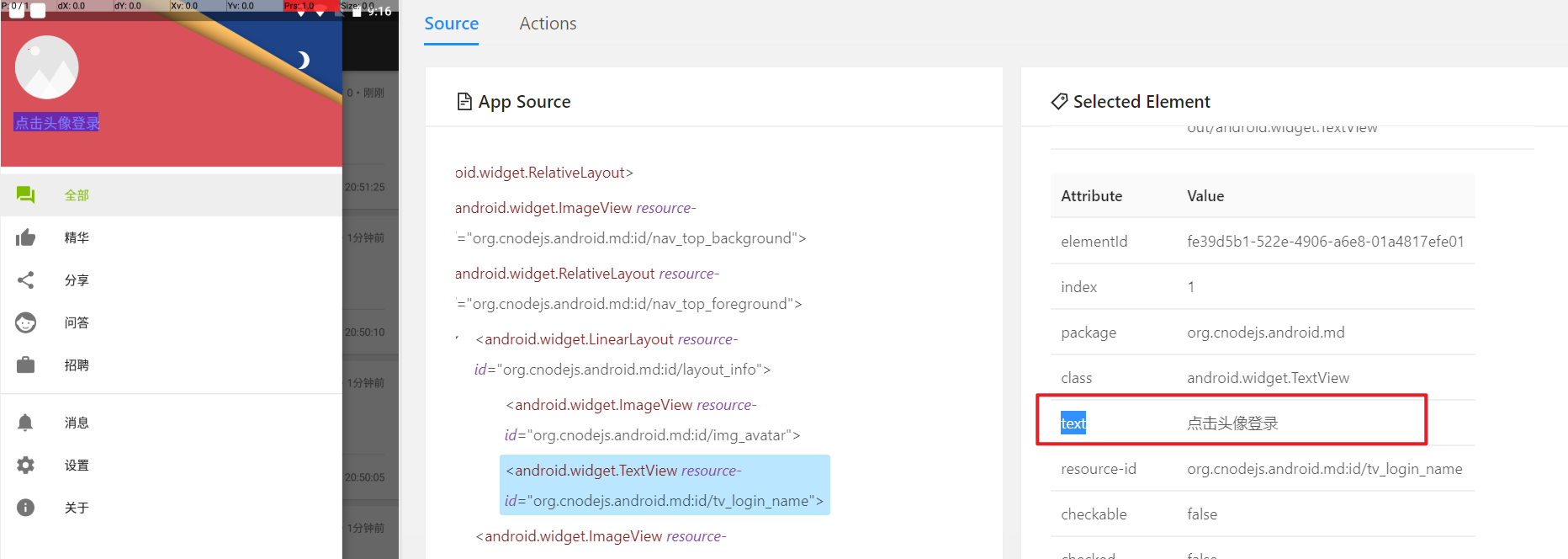Tap the 招聘 briefcase icon
The height and width of the screenshot is (559, 1568).
coord(25,365)
